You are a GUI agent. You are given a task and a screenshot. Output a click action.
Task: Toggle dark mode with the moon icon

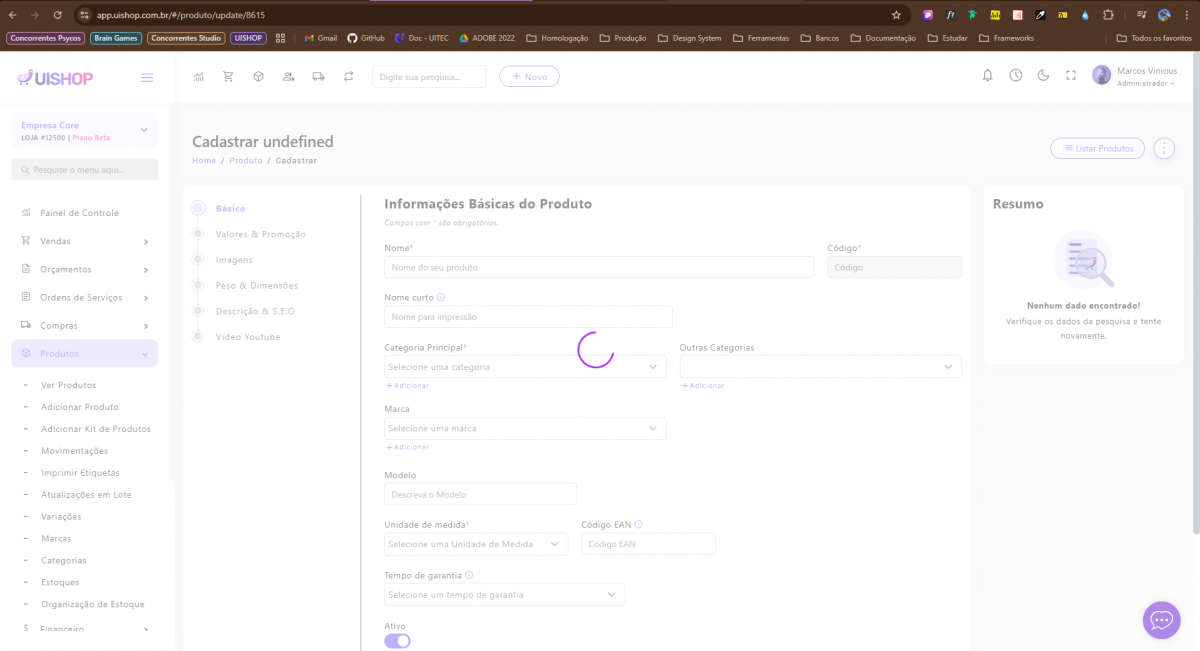tap(1043, 75)
